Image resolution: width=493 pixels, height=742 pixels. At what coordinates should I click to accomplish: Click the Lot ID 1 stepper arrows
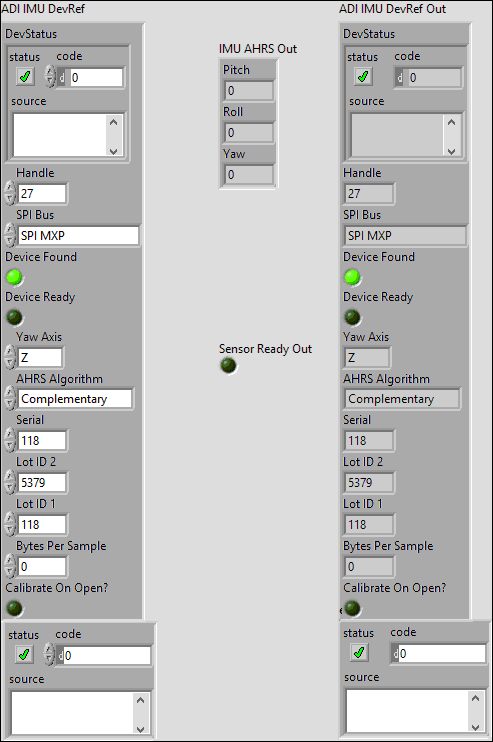(10, 524)
